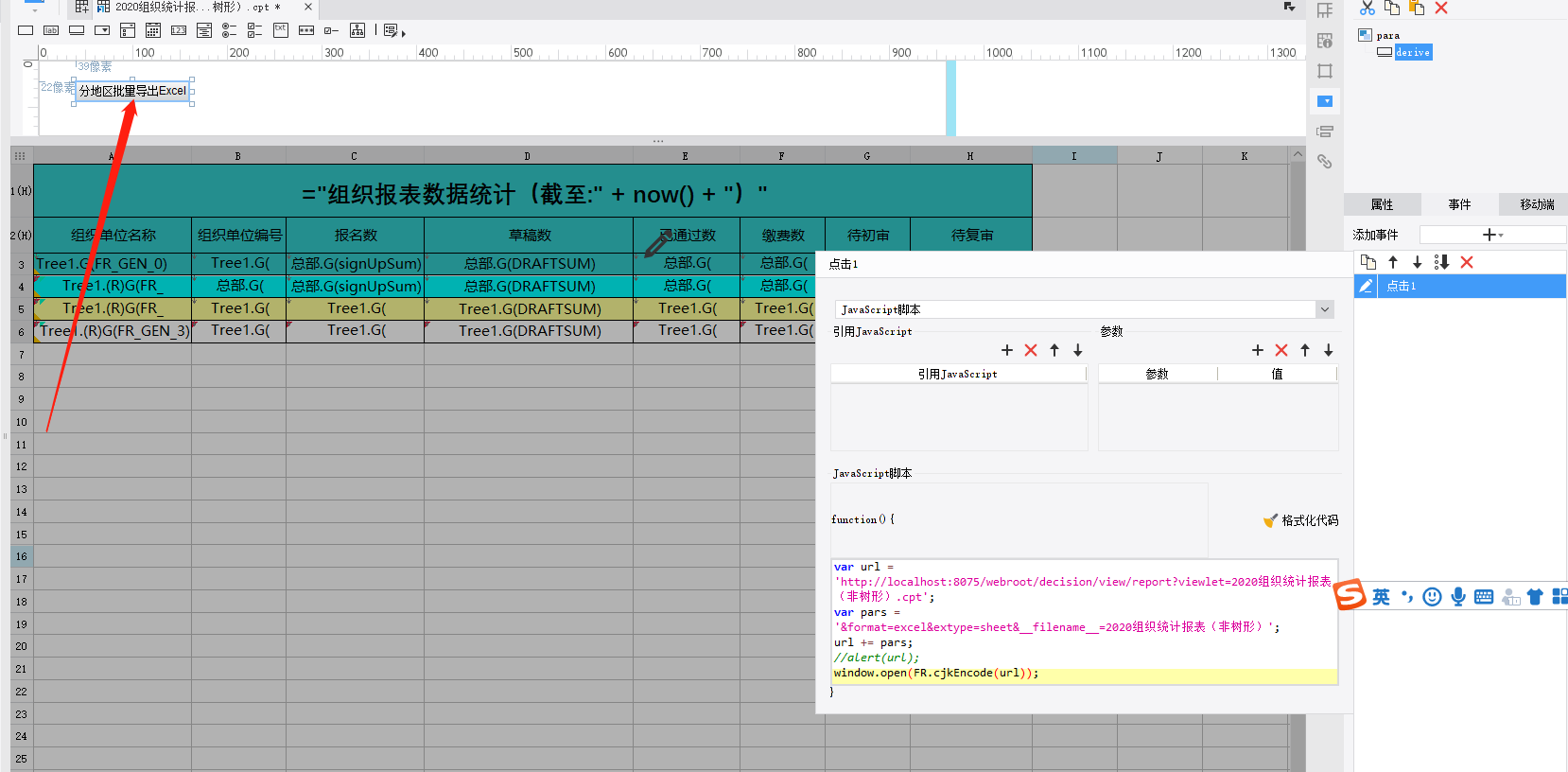Open the hyperlink side panel icon
This screenshot has width=1568, height=772.
1325,162
